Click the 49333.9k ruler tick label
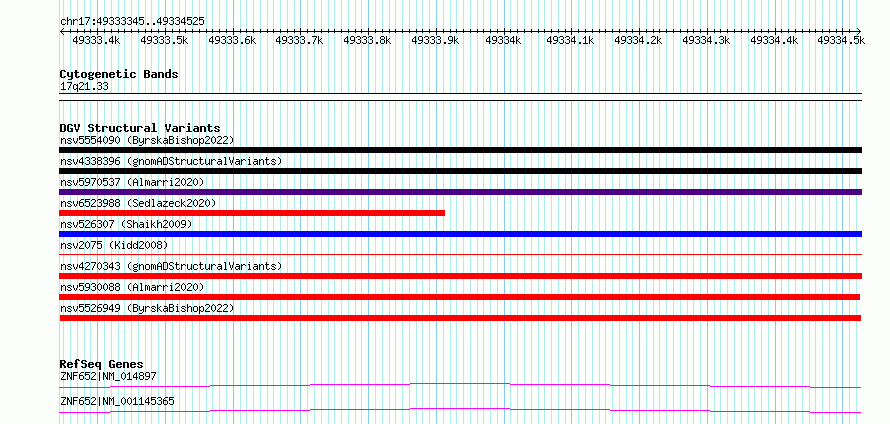This screenshot has height=424, width=890. pyautogui.click(x=435, y=40)
